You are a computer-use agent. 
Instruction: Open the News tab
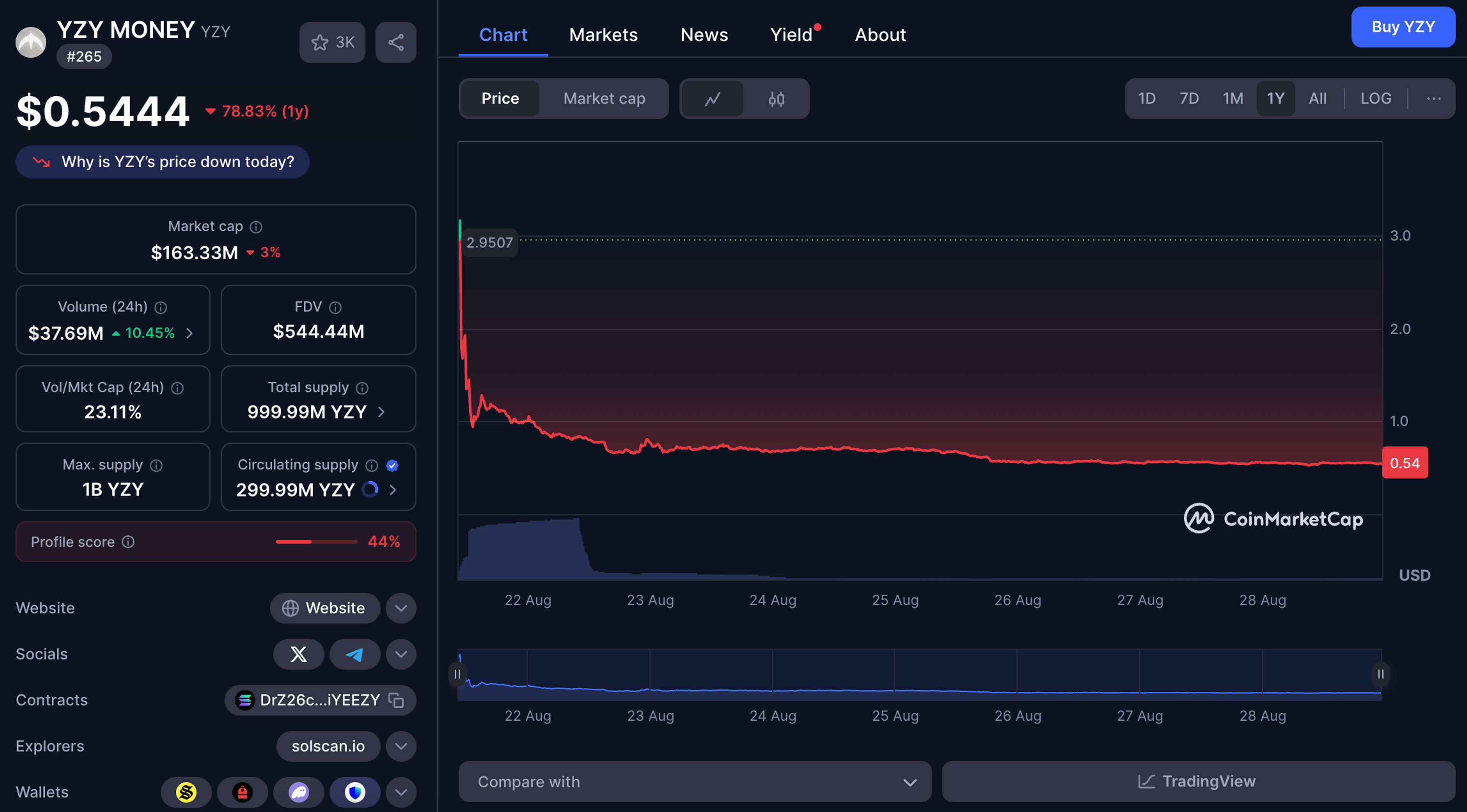(x=704, y=35)
